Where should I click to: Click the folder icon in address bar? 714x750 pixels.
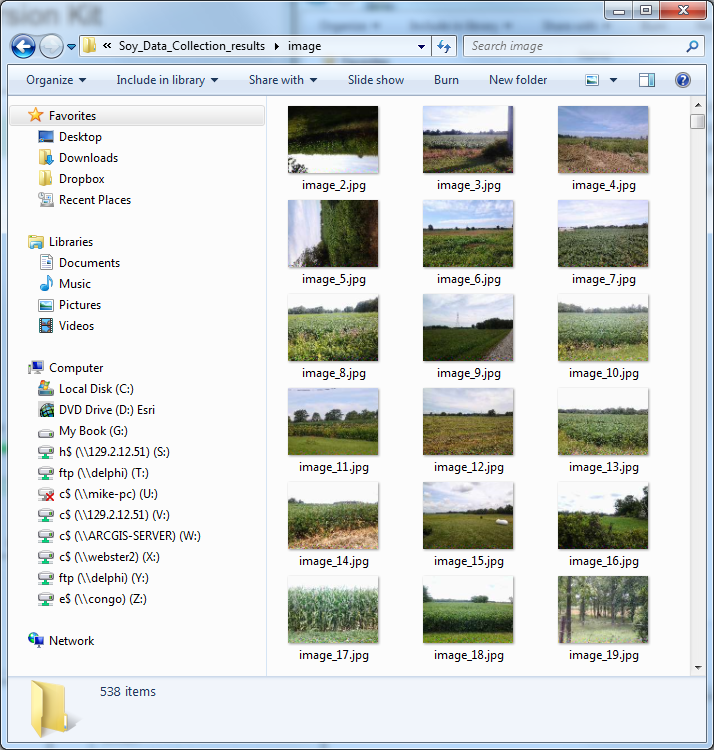click(89, 46)
